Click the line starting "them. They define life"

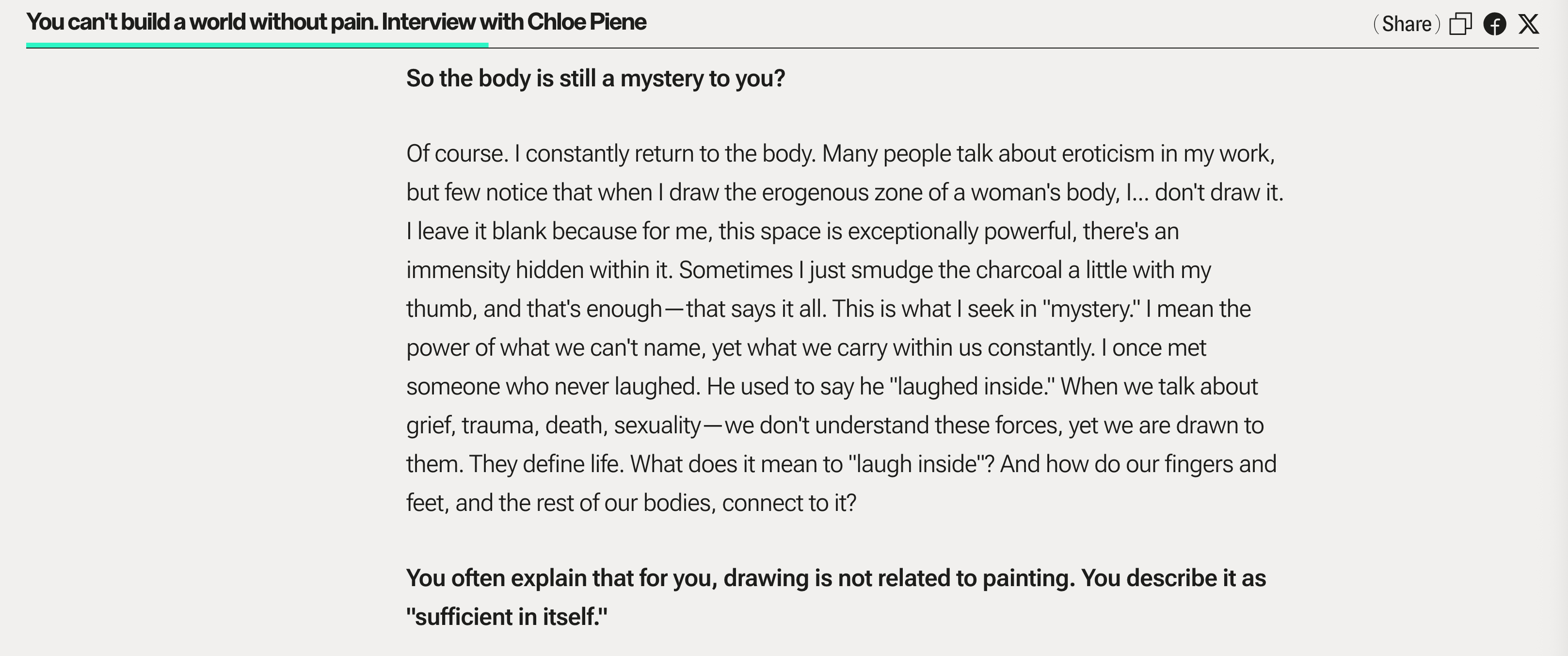click(x=841, y=464)
